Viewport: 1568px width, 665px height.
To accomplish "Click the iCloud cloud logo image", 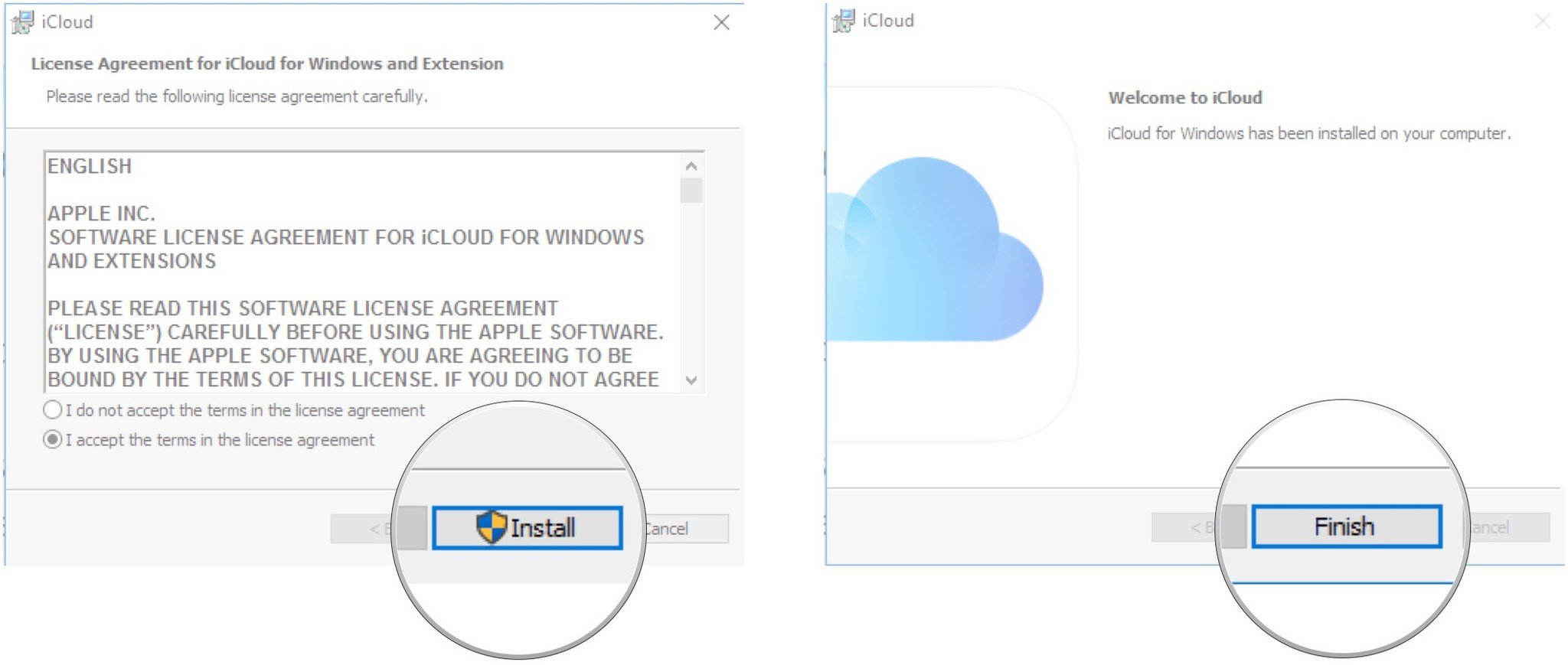I will point(936,249).
